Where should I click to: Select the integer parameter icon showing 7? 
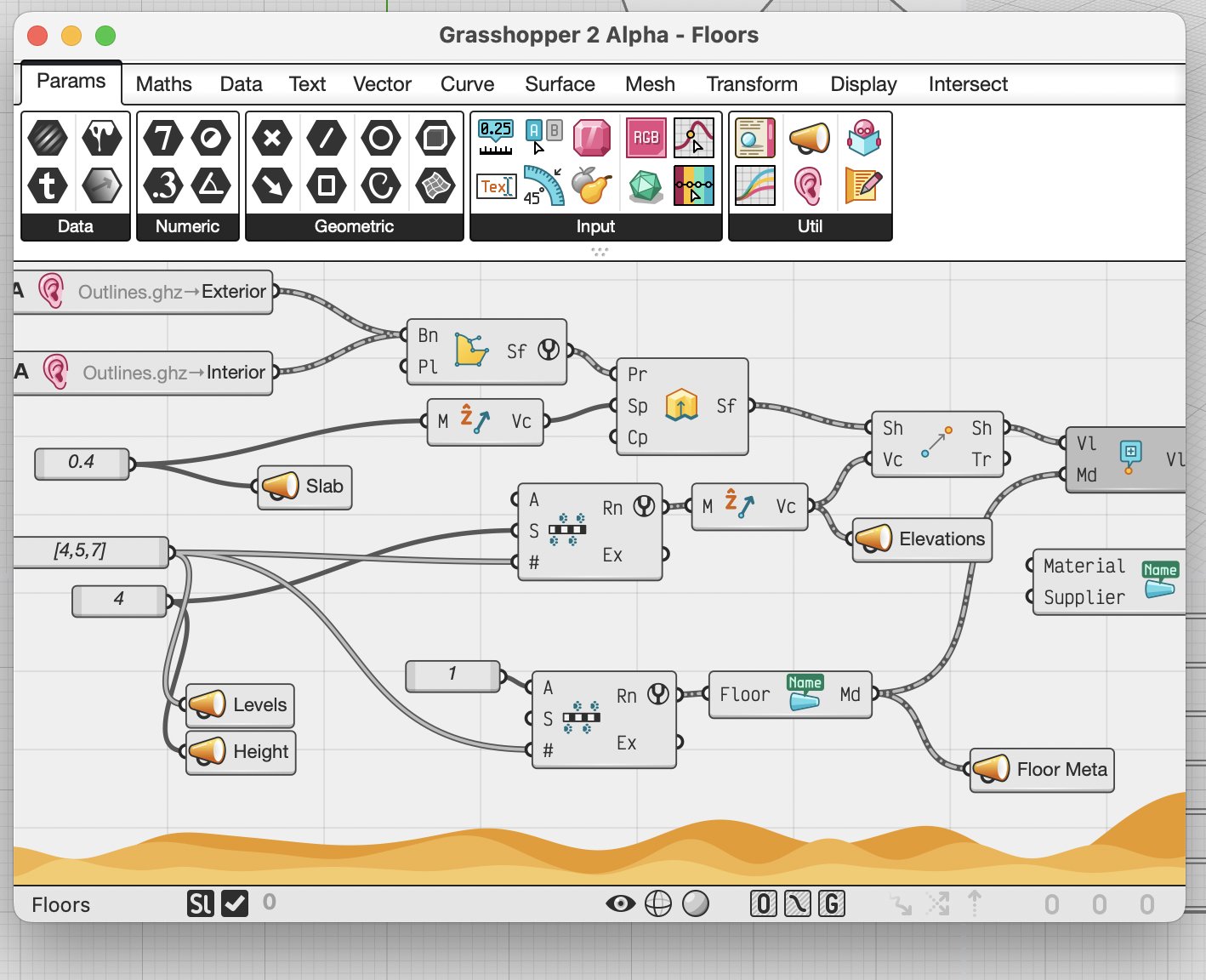pos(162,138)
